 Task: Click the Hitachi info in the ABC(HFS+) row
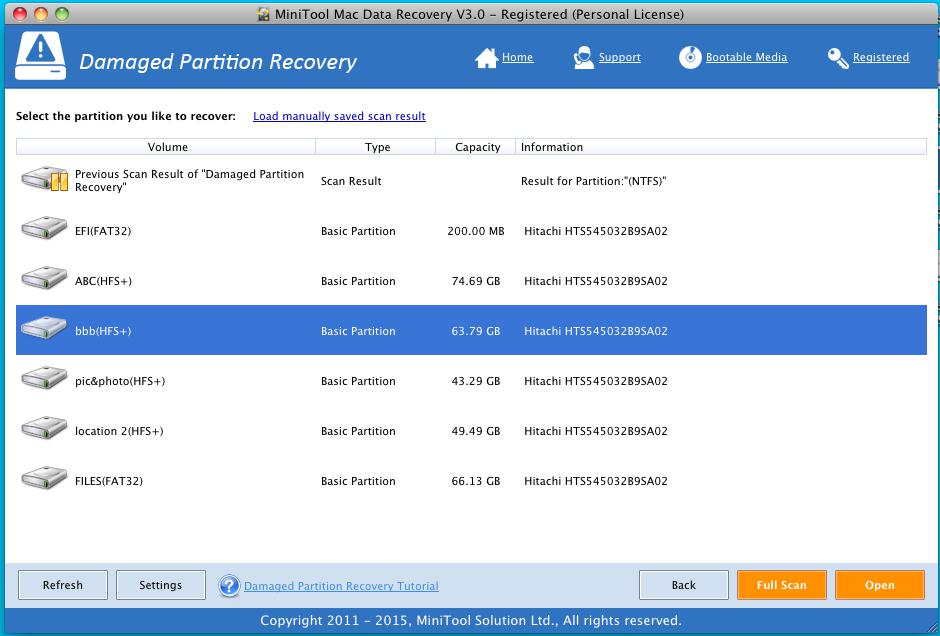[596, 281]
